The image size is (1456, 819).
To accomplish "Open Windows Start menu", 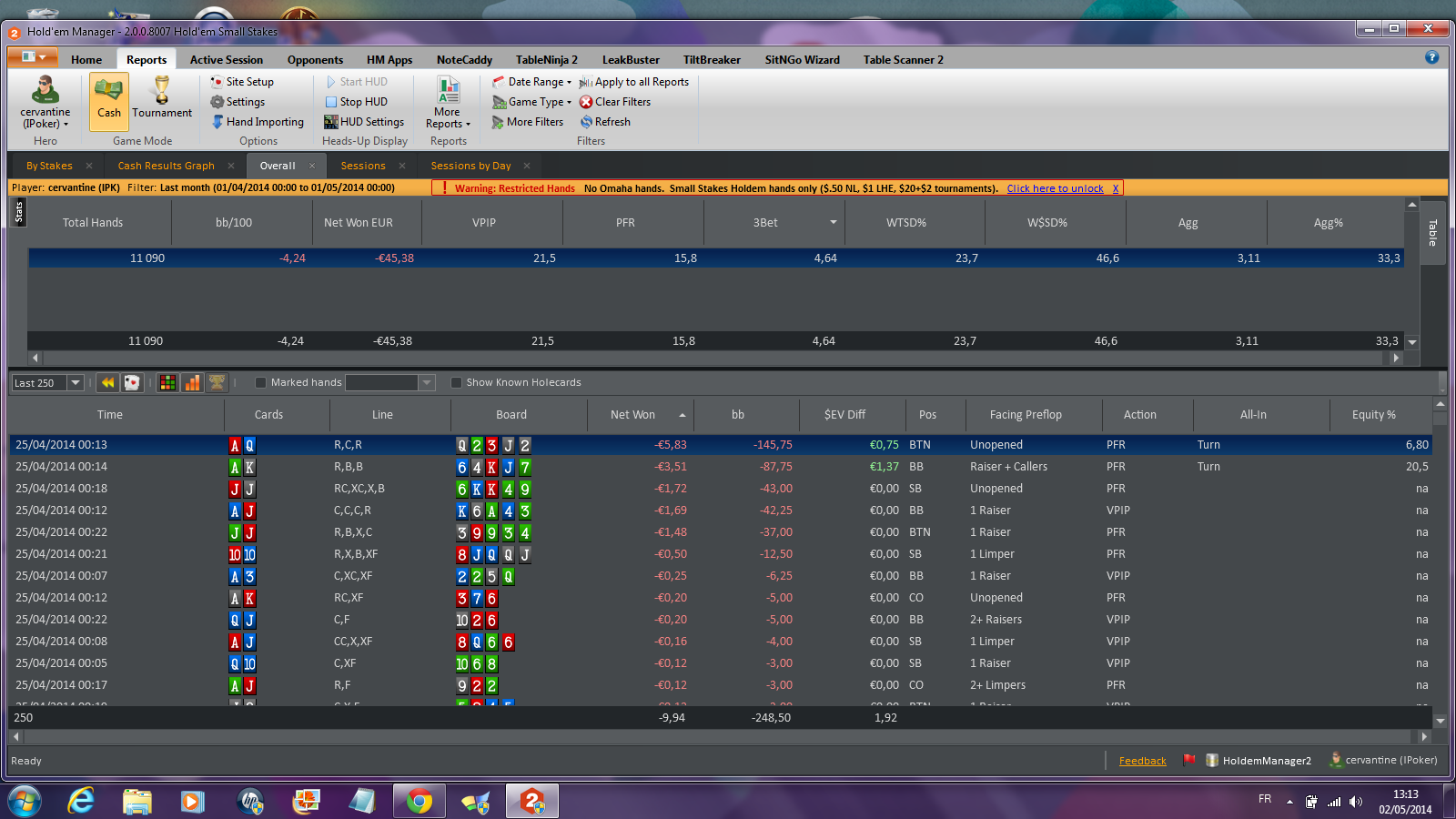I will click(x=25, y=802).
